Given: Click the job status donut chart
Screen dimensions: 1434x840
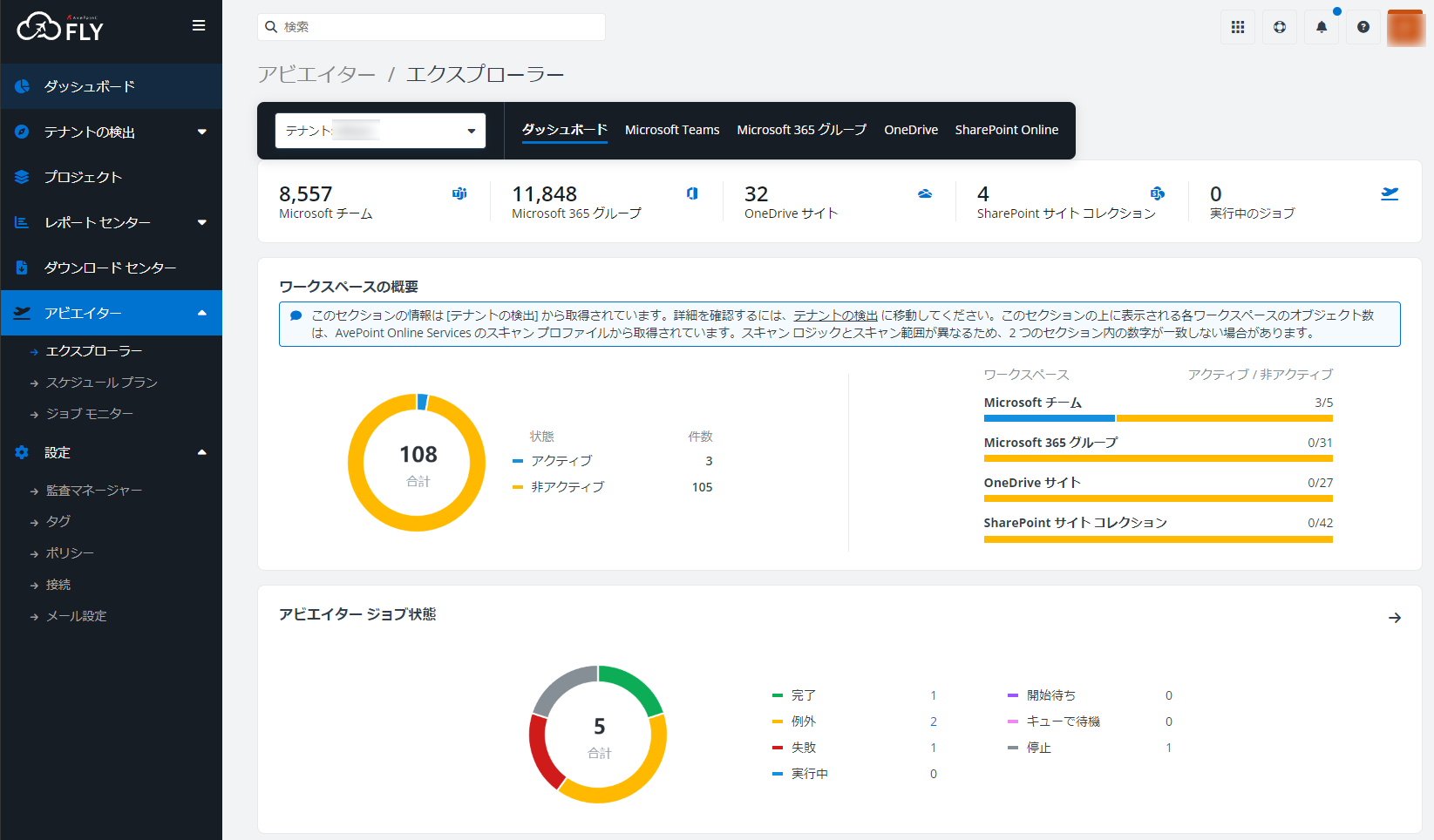Looking at the screenshot, I should coord(598,734).
